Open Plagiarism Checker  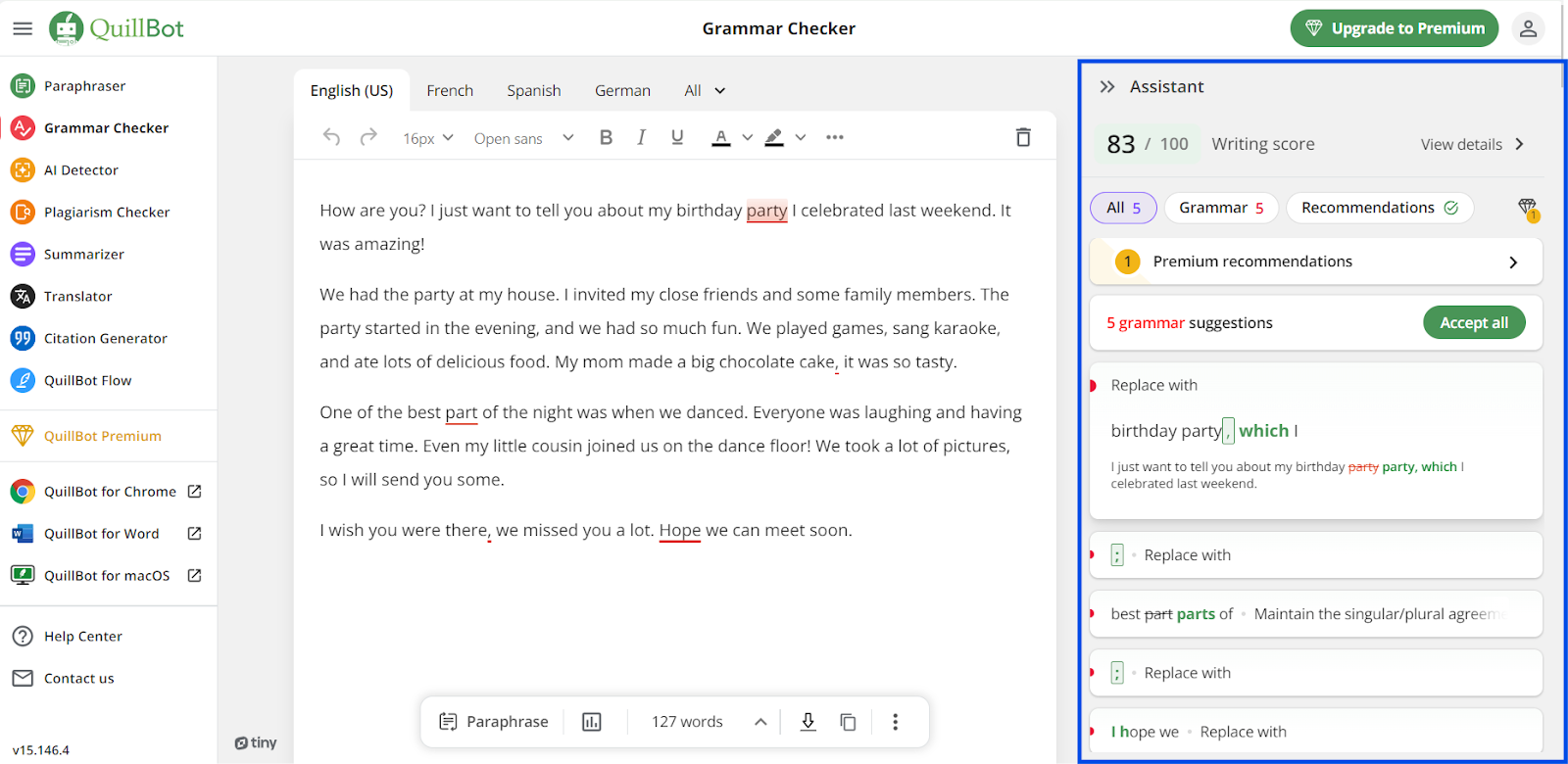pos(90,213)
